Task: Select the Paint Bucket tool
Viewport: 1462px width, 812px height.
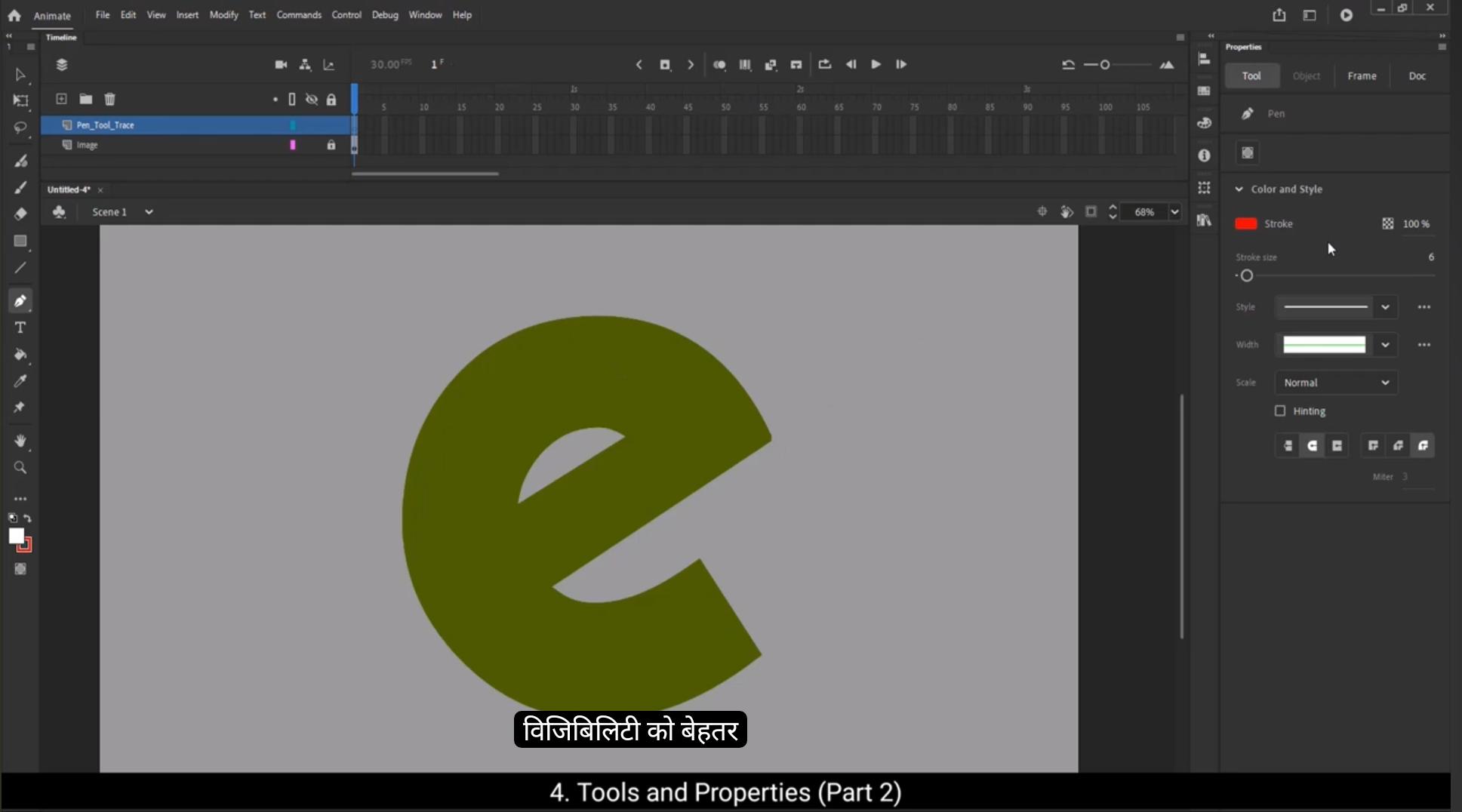Action: click(x=20, y=355)
